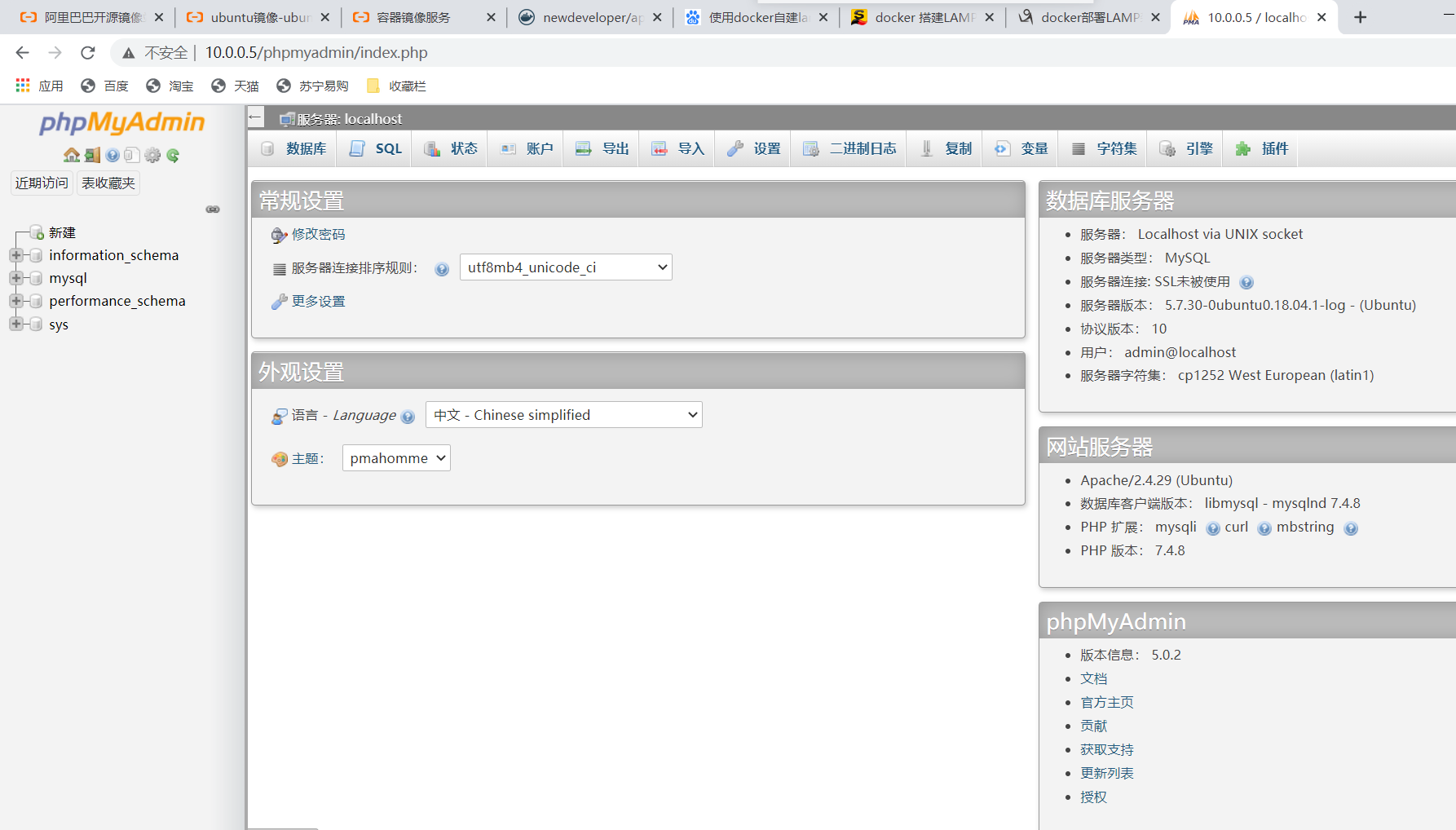Open the 插件 tab

[x=1261, y=148]
